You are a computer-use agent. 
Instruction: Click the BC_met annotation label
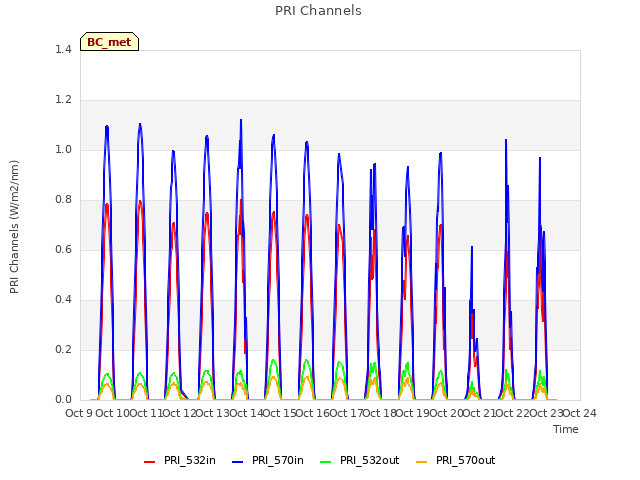[109, 42]
